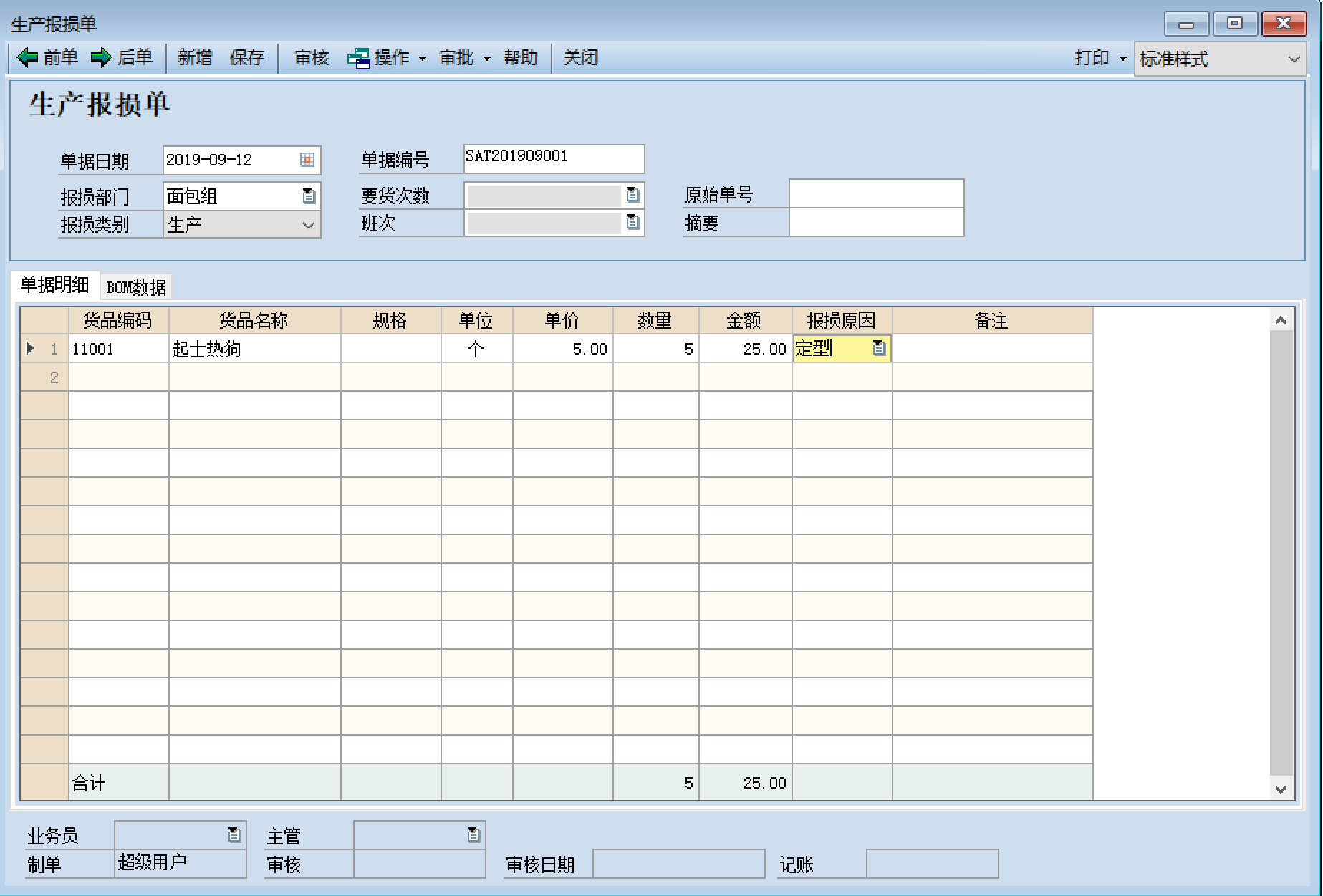Screen dimensions: 1323x896
Task: Click the 起士热狗 product name cell
Action: pyautogui.click(x=254, y=348)
